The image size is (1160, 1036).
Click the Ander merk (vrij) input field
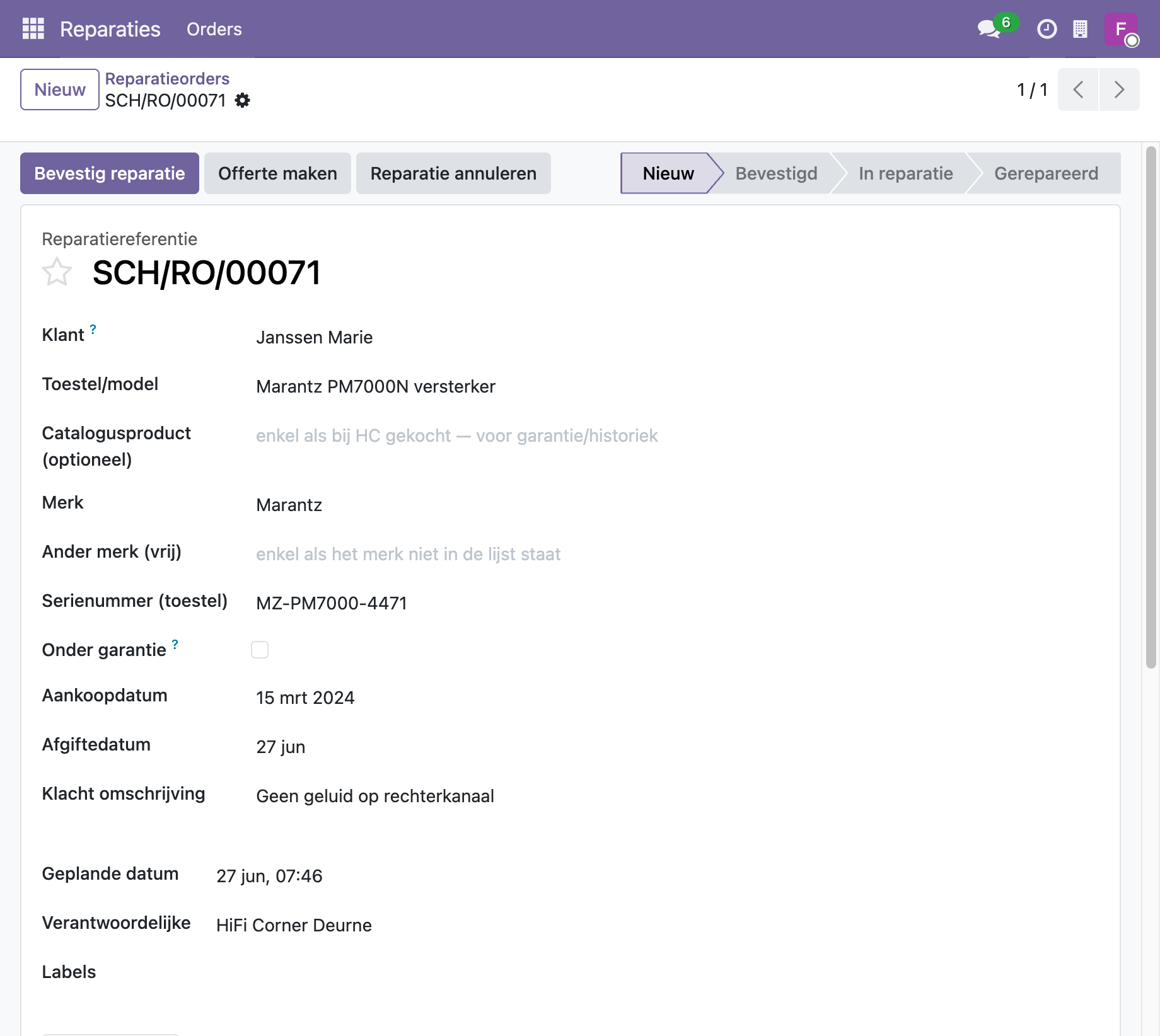tap(675, 554)
